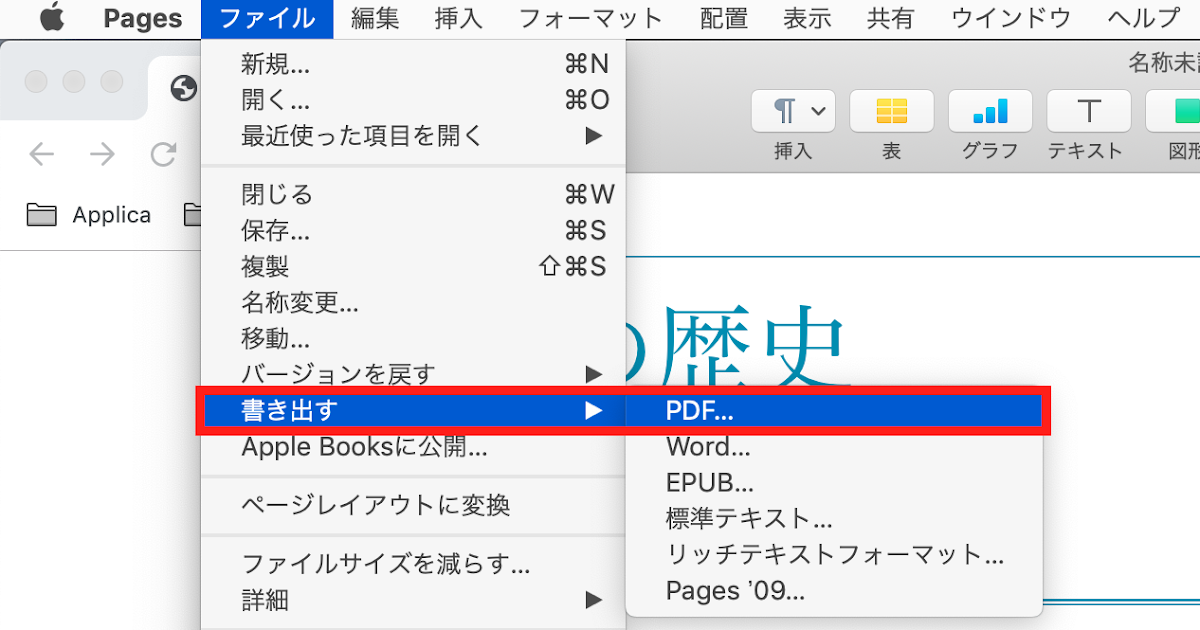Export as EPUB... from submenu
Screen dimensions: 1200x630
click(834, 483)
